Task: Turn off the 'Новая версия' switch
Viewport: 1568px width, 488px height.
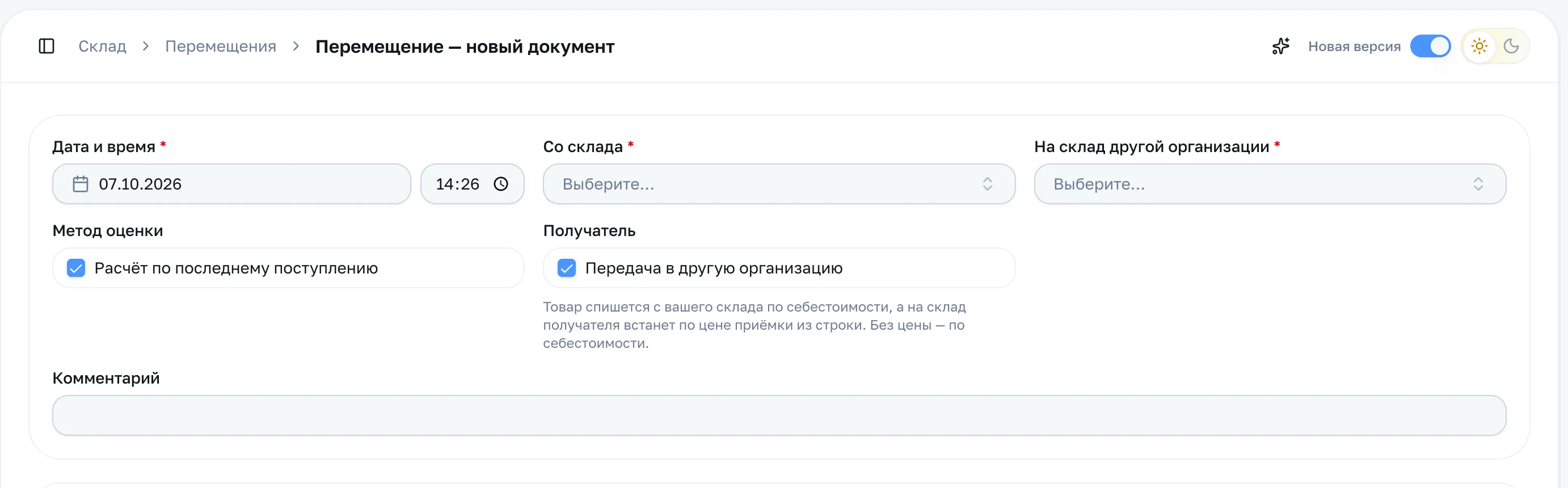Action: pyautogui.click(x=1431, y=46)
